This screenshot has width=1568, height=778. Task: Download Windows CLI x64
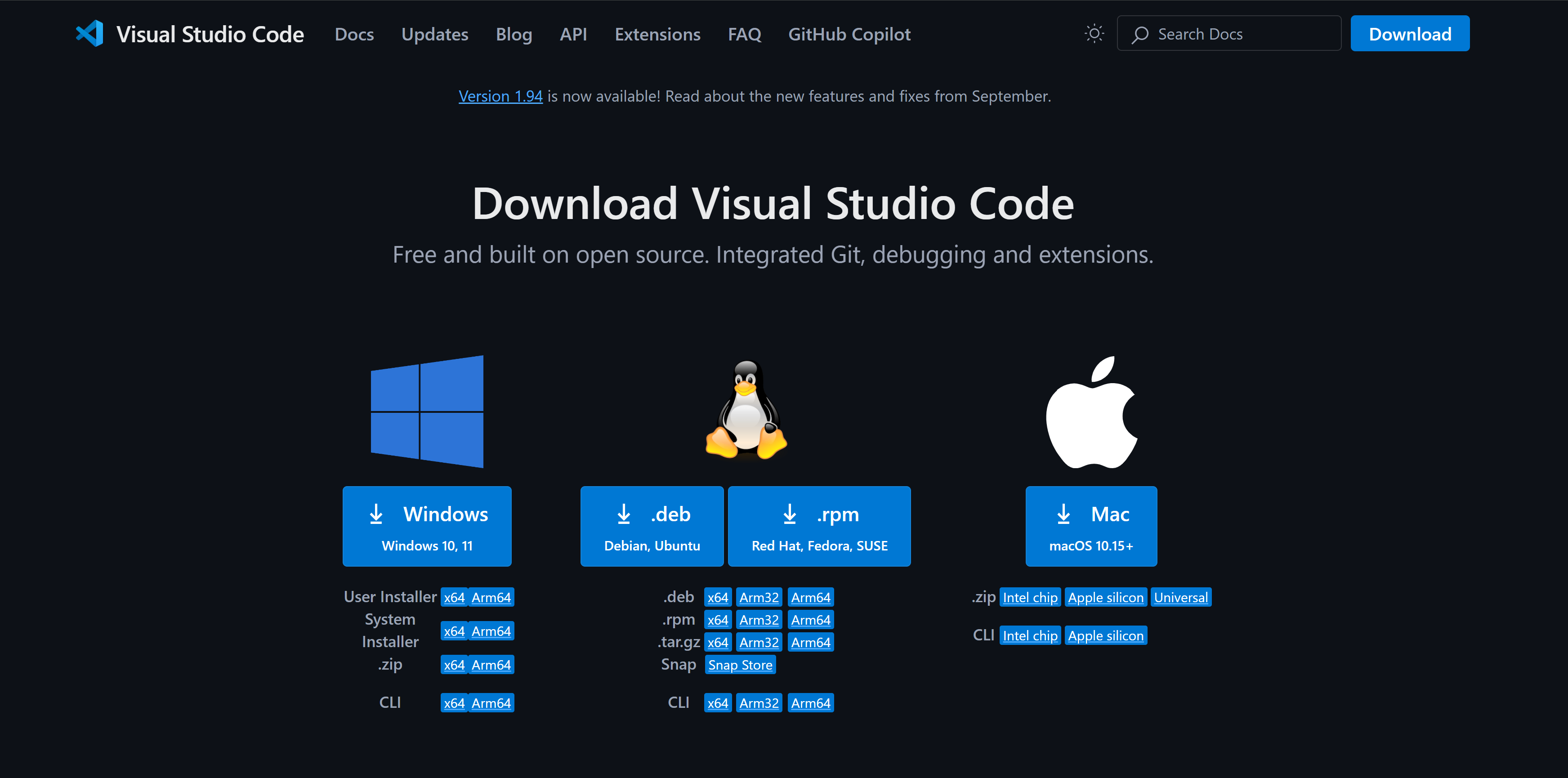point(454,703)
